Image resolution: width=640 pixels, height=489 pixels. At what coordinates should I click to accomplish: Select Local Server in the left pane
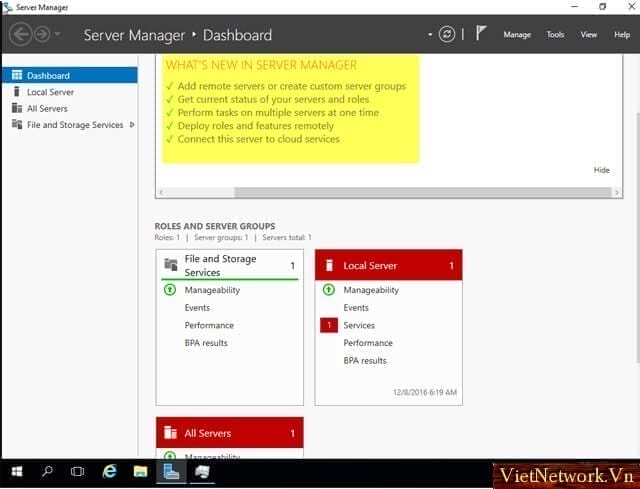(x=70, y=92)
